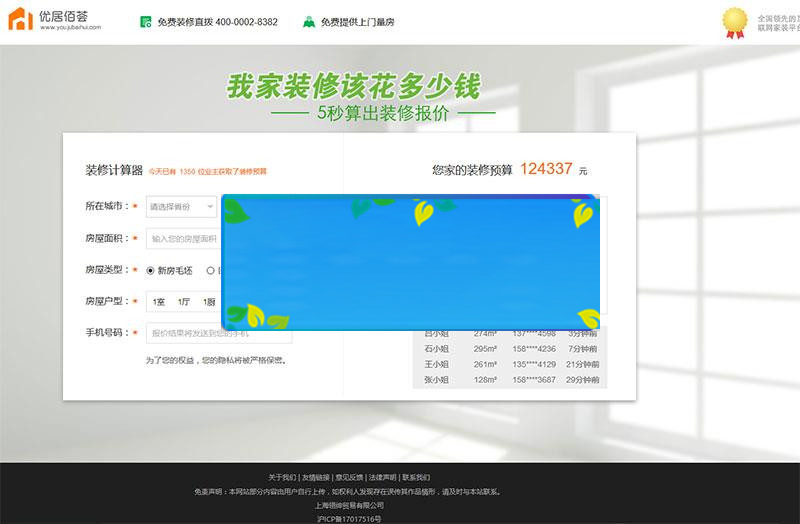Click the green house measurement icon
This screenshot has height=524, width=800.
point(309,22)
